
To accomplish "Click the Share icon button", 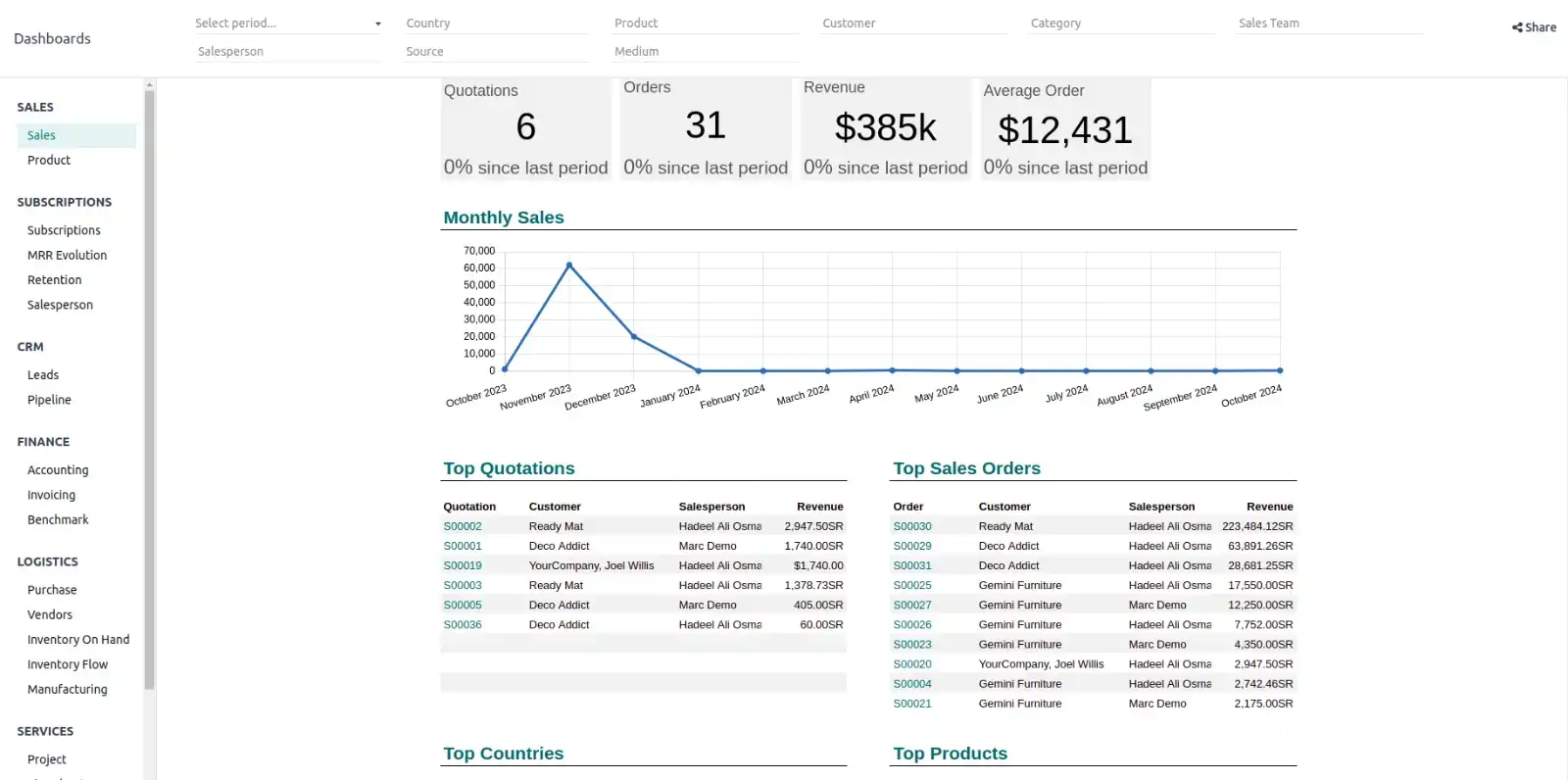I will [1534, 27].
